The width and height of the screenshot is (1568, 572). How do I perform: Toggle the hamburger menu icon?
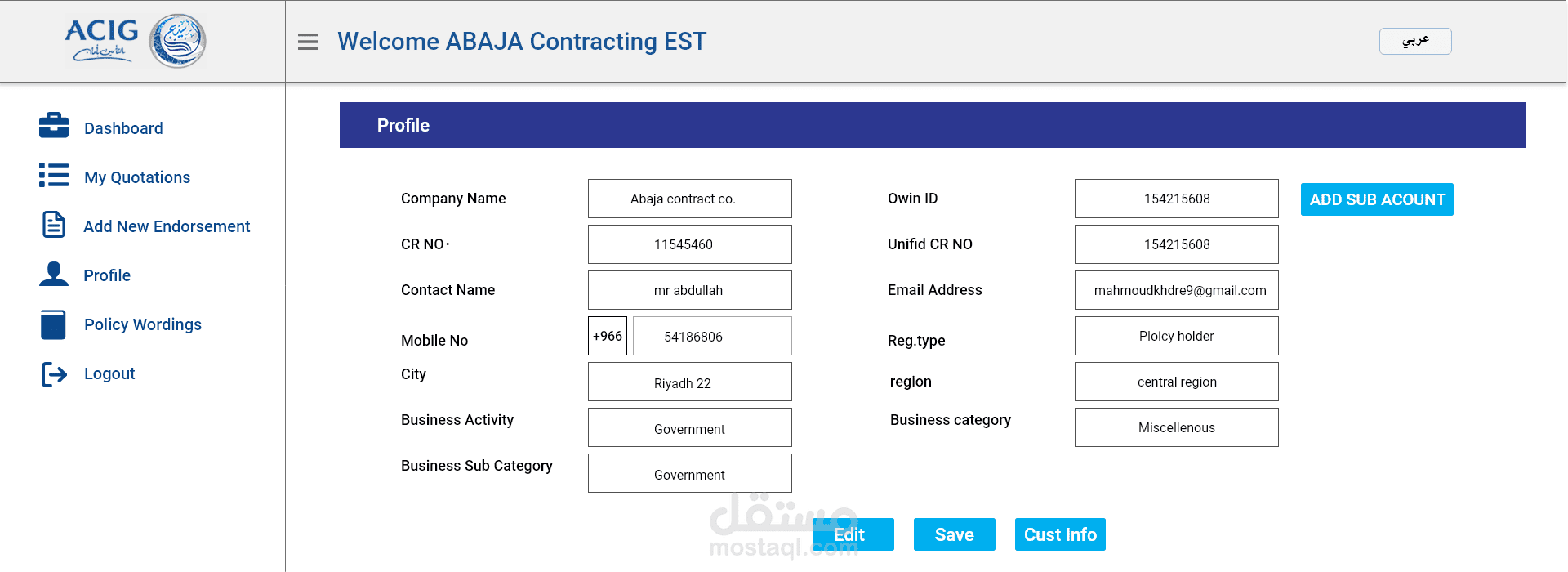click(x=308, y=42)
